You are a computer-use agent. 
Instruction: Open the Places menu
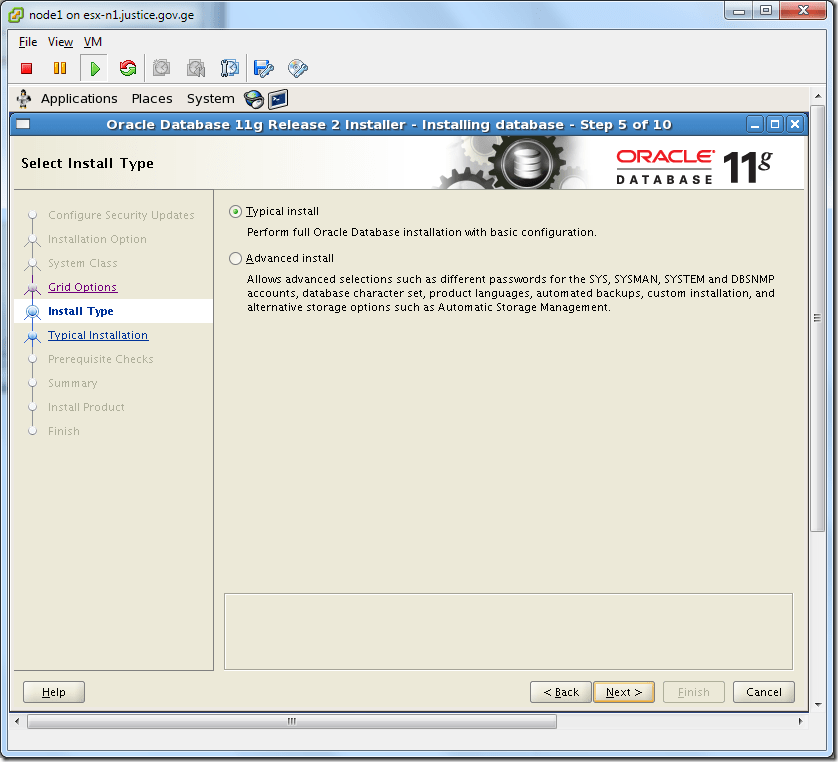pos(152,98)
